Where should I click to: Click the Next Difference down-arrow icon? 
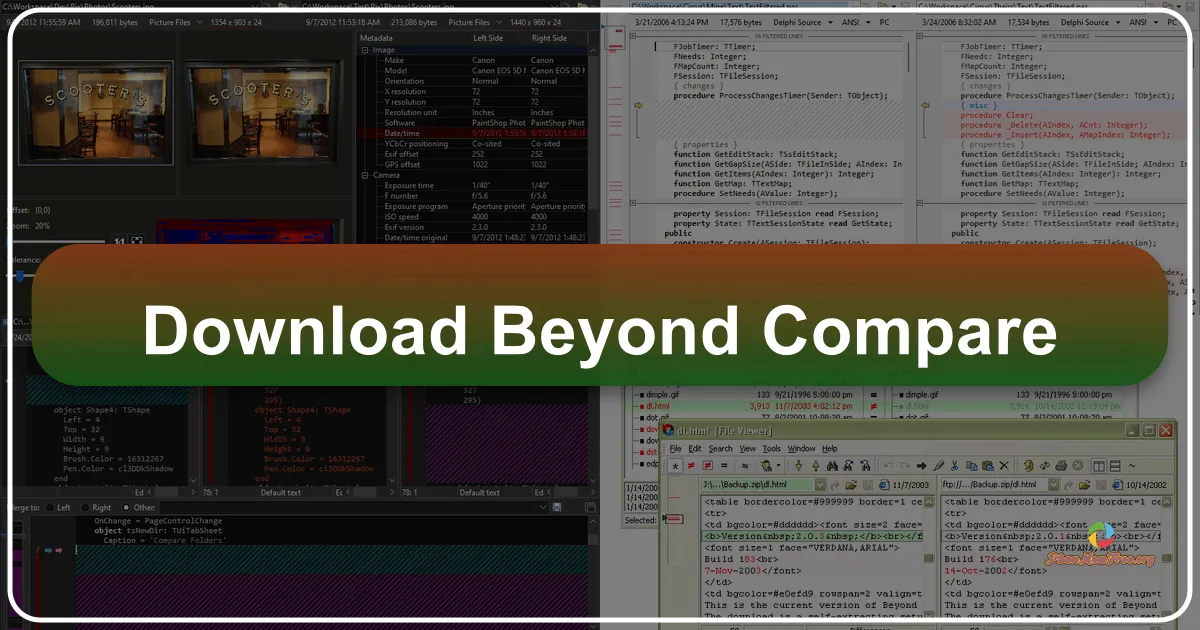(798, 466)
